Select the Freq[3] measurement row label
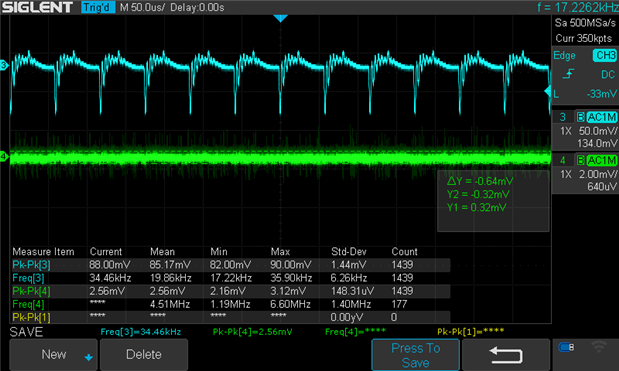Viewport: 619px width, 371px height. (x=28, y=278)
